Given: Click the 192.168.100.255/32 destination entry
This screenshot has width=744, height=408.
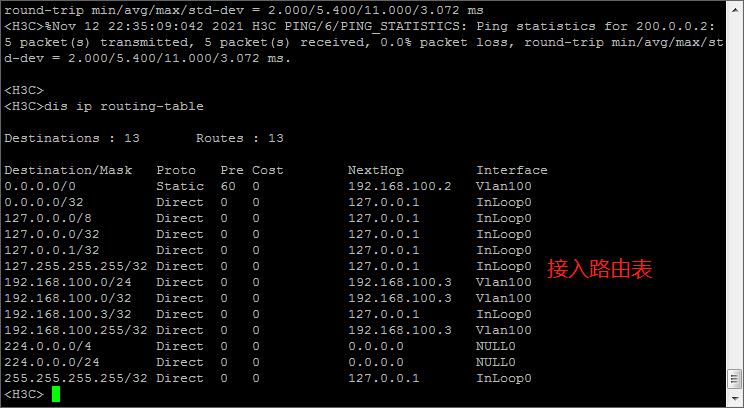Looking at the screenshot, I should pos(76,330).
